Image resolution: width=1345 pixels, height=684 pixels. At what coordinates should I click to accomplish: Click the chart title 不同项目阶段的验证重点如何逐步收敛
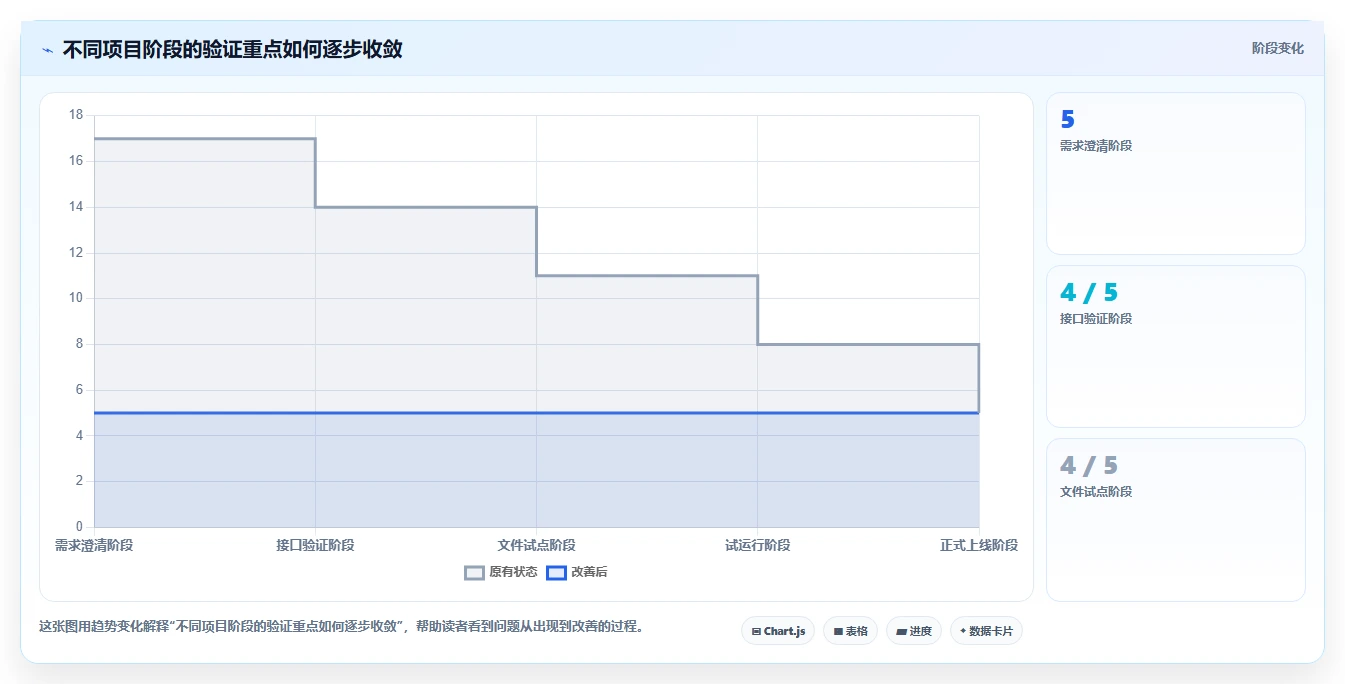click(232, 49)
